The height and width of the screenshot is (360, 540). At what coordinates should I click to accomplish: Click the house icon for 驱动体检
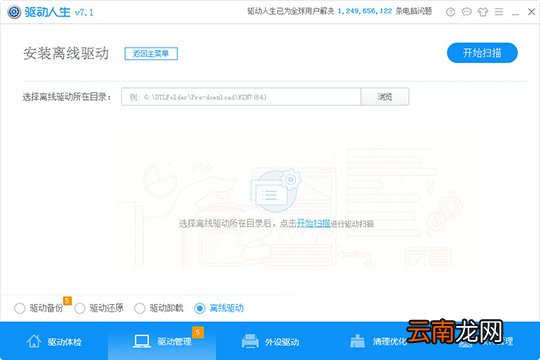tap(34, 341)
